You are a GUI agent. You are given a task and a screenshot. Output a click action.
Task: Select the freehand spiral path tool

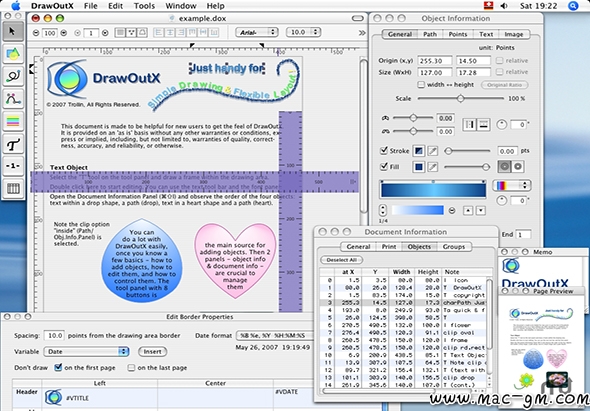[x=13, y=76]
